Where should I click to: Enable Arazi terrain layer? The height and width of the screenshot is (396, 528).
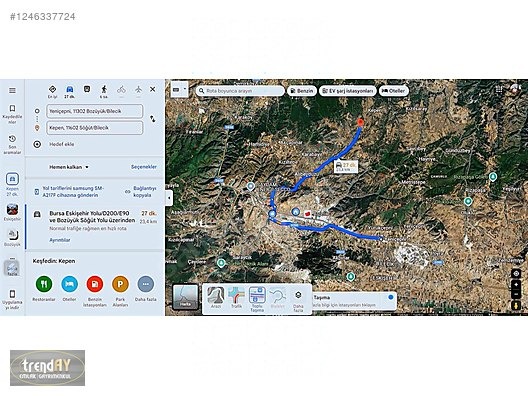coord(216,298)
